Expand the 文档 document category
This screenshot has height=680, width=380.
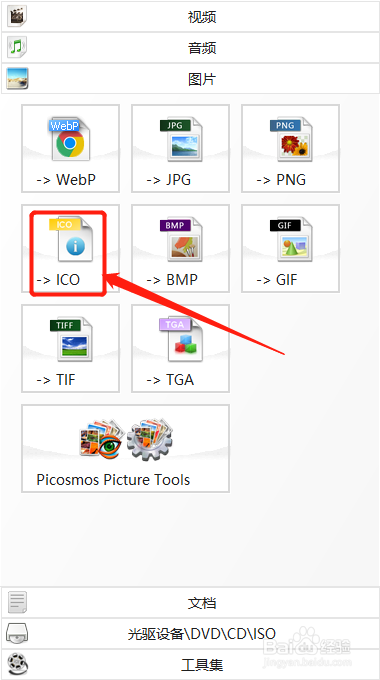190,602
